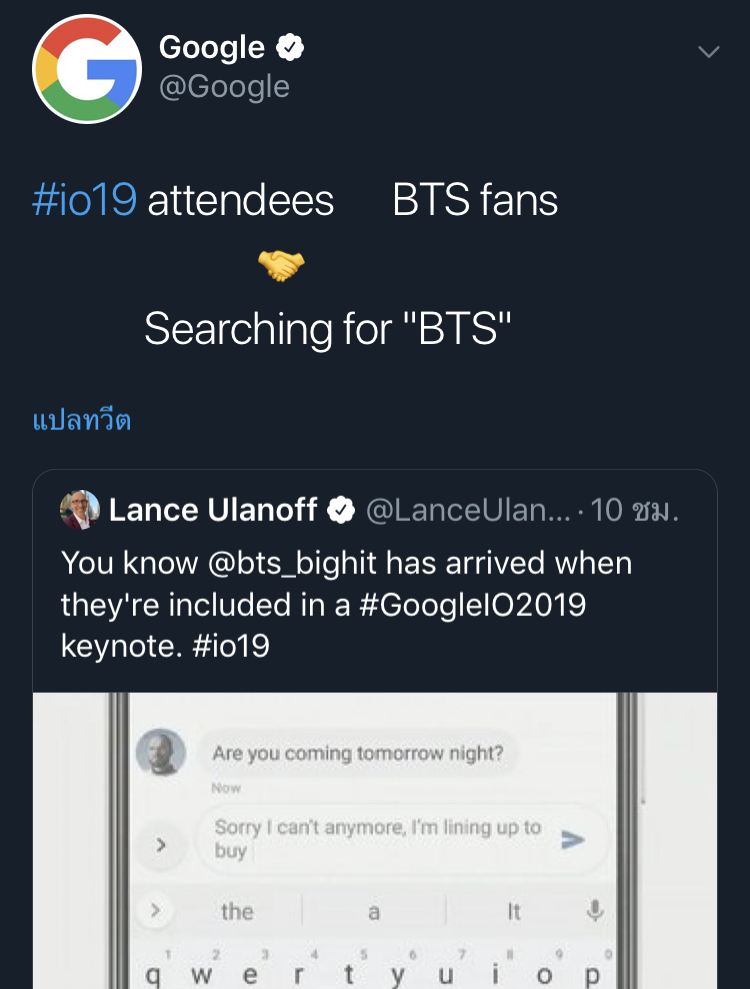750x989 pixels.
Task: Tap the send arrow in the message field
Action: (x=572, y=840)
